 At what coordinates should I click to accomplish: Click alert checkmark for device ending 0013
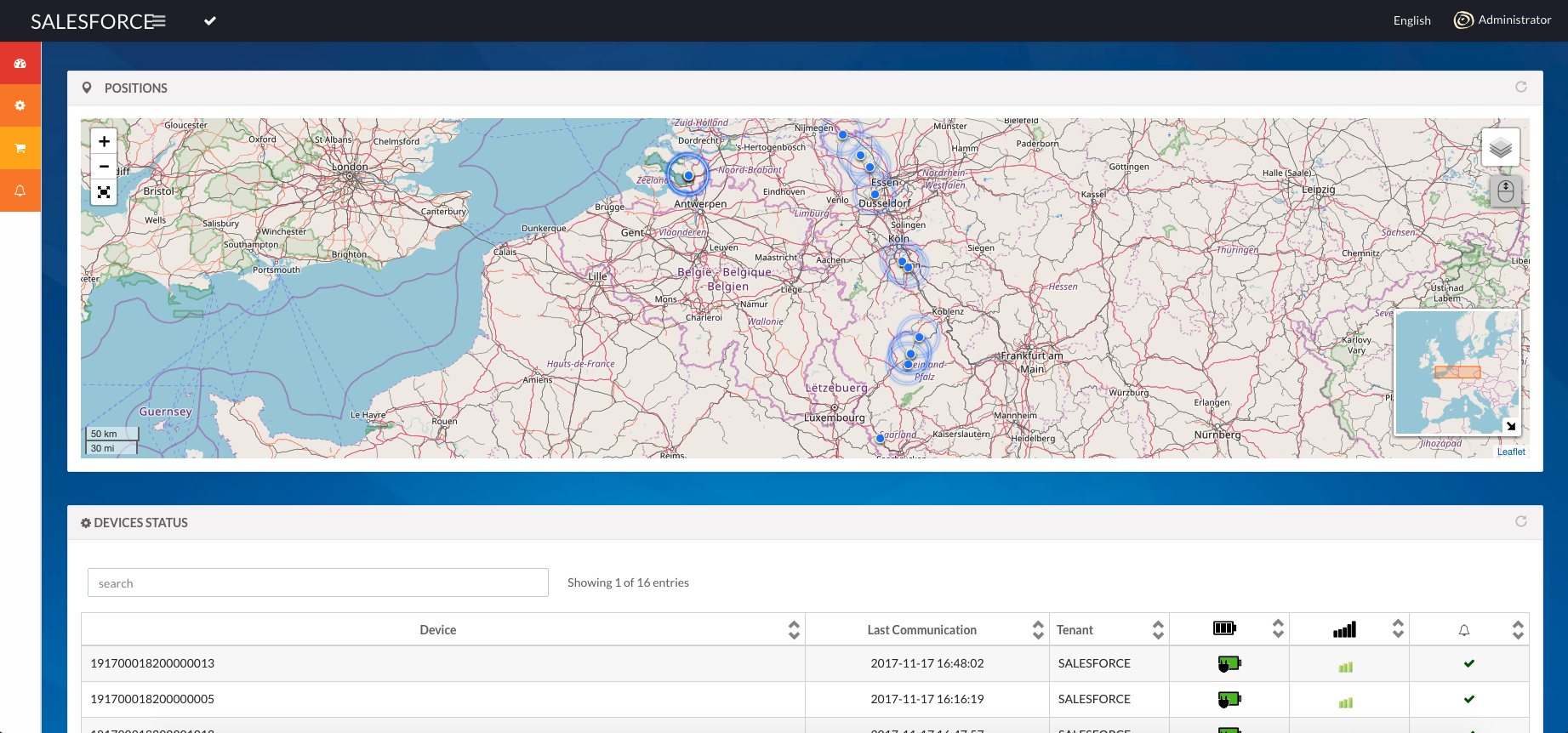pyautogui.click(x=1469, y=663)
